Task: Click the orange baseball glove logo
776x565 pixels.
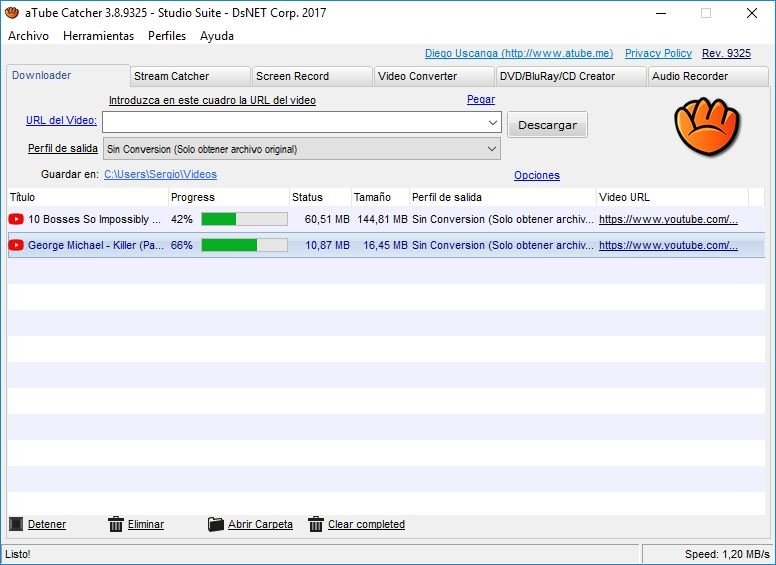Action: [x=707, y=126]
